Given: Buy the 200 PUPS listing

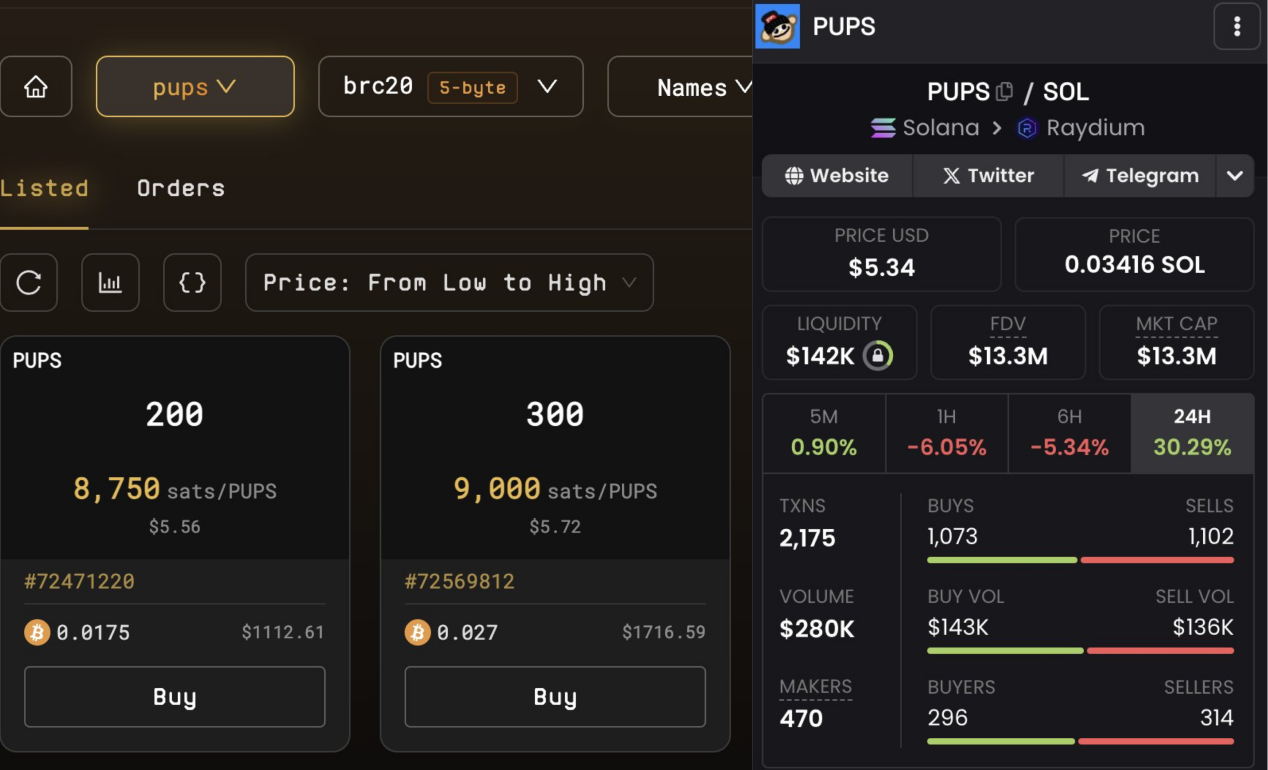Looking at the screenshot, I should pyautogui.click(x=175, y=697).
